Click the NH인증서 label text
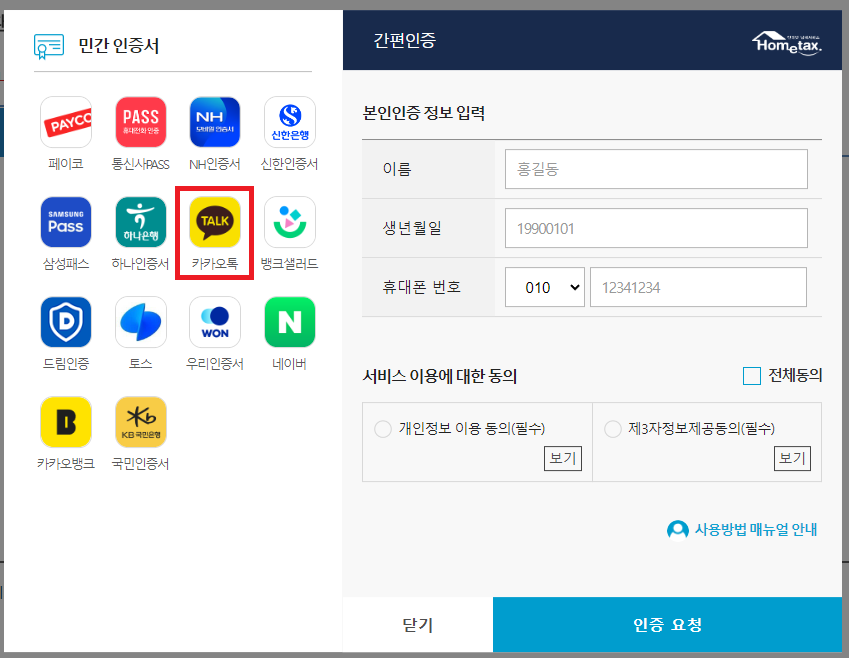 (x=214, y=164)
